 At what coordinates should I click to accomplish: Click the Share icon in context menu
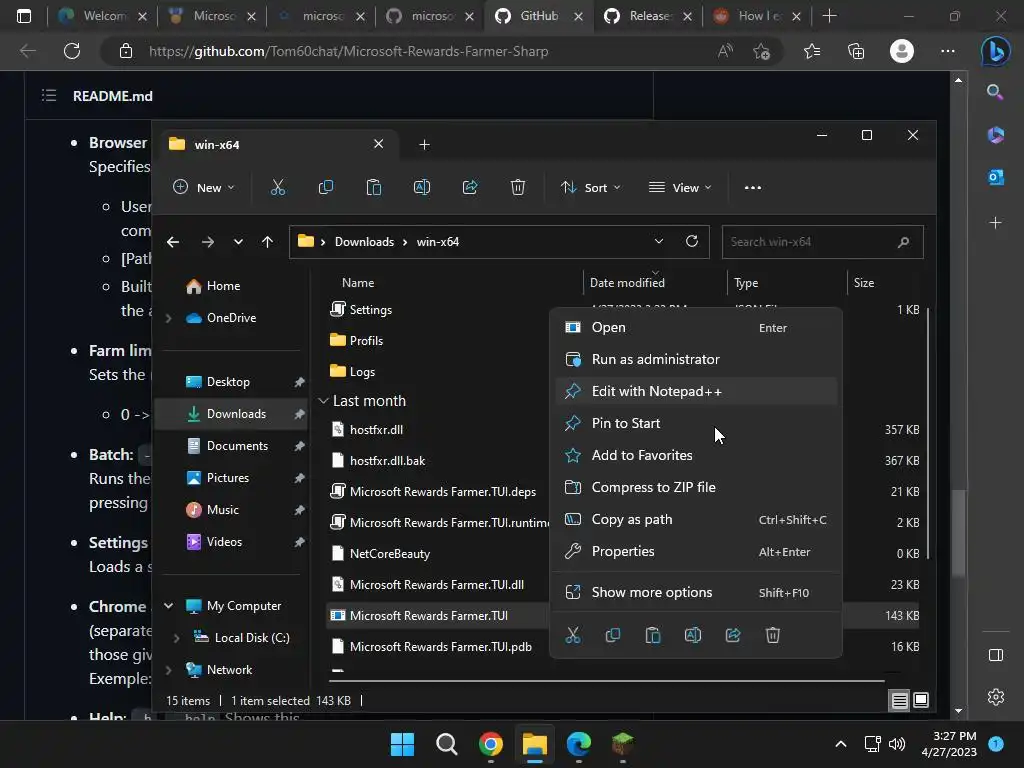pyautogui.click(x=733, y=635)
